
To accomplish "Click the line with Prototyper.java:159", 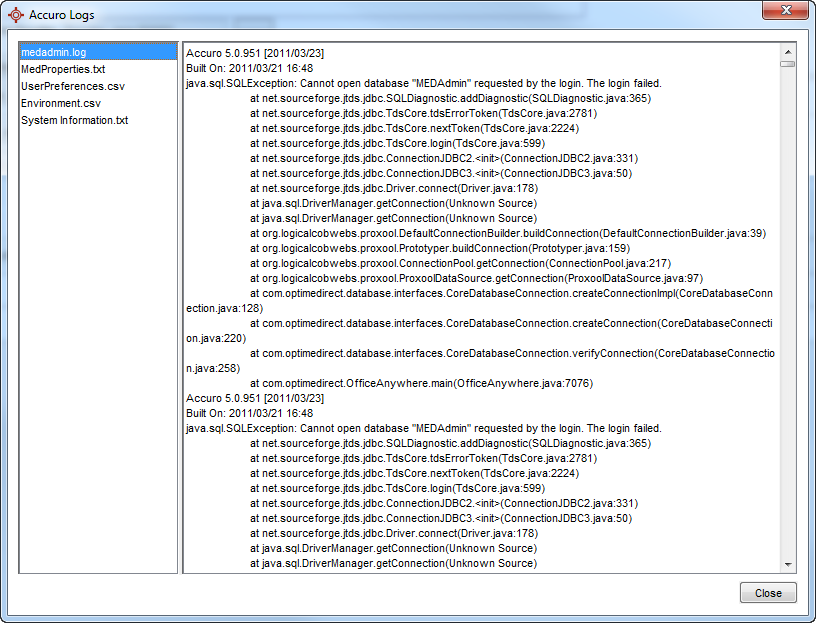I will (440, 249).
